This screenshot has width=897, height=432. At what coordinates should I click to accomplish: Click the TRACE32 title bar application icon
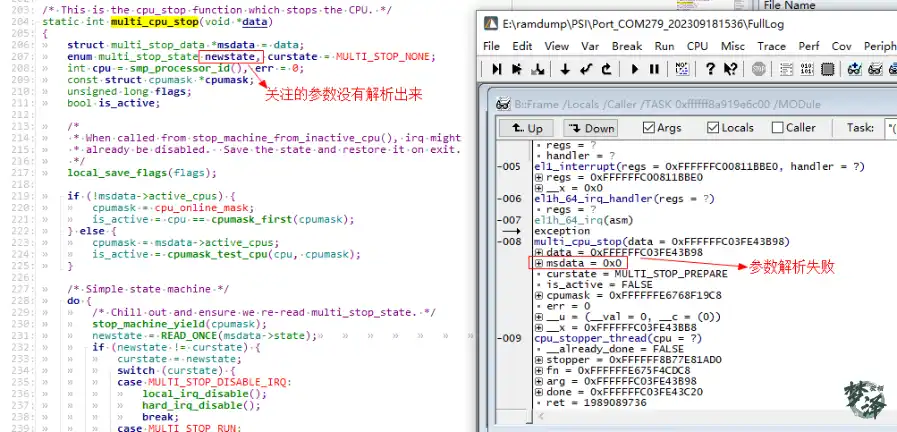coord(491,23)
